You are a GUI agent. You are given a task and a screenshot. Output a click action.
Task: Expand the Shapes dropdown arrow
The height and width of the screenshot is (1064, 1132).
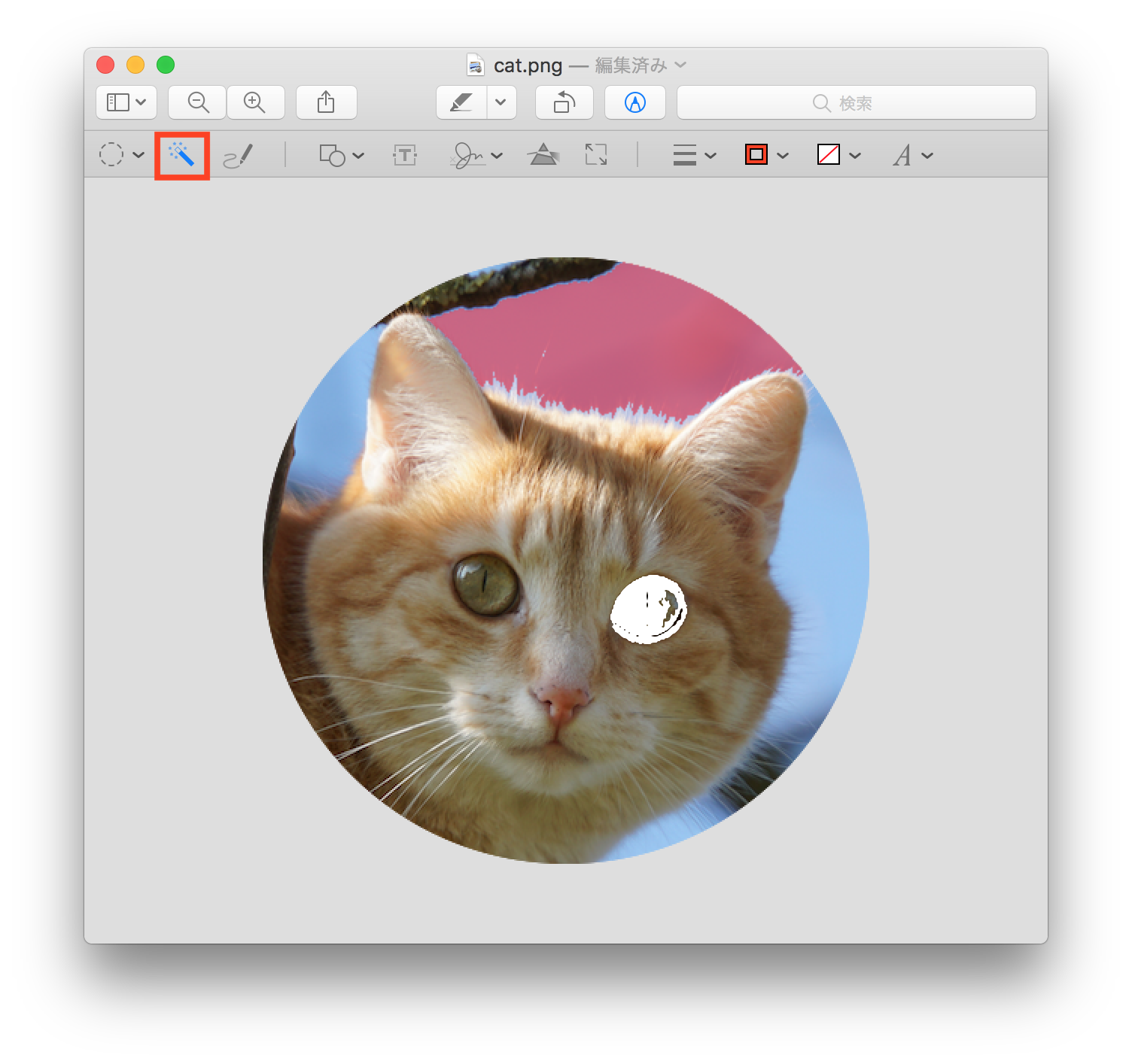[358, 156]
